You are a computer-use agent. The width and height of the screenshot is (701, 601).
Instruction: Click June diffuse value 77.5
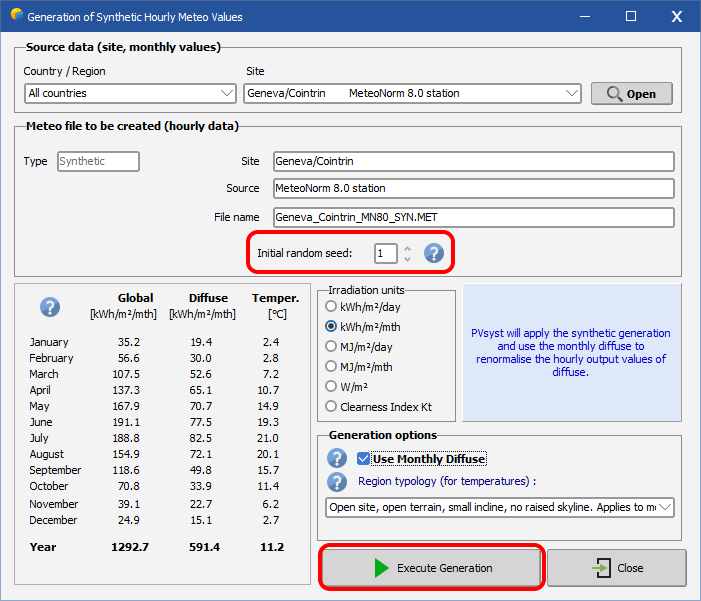pyautogui.click(x=201, y=422)
